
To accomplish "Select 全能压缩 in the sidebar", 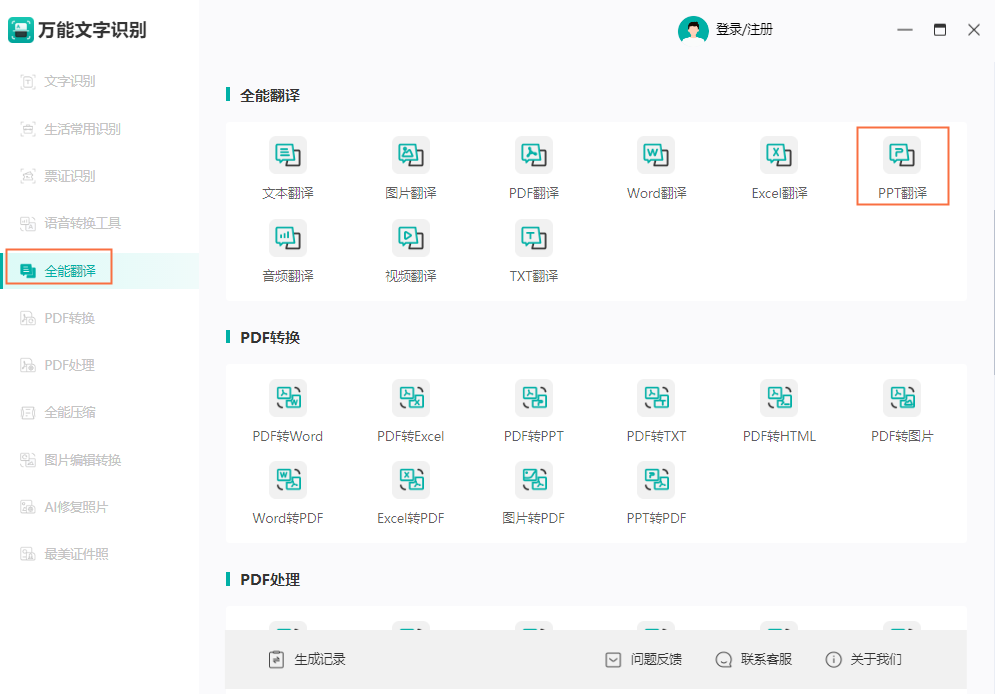I will coord(99,412).
